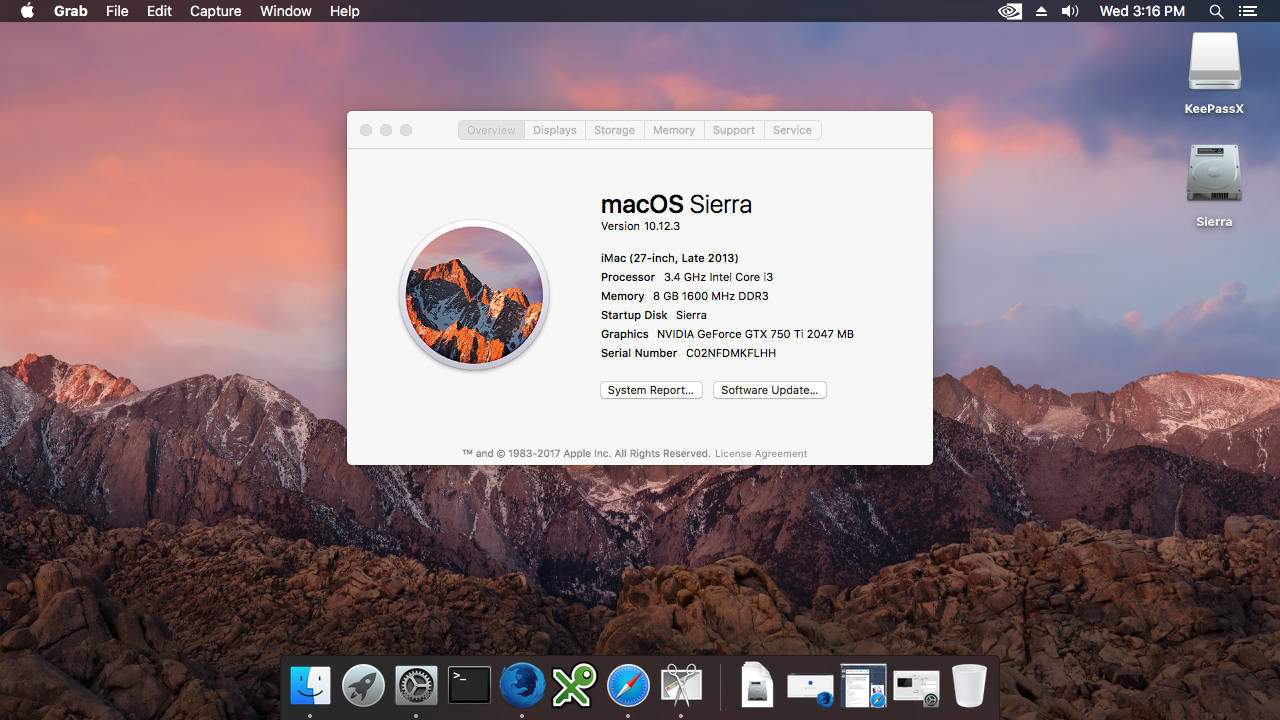Open the License Agreement link
Screen dimensions: 1280x720
(761, 453)
